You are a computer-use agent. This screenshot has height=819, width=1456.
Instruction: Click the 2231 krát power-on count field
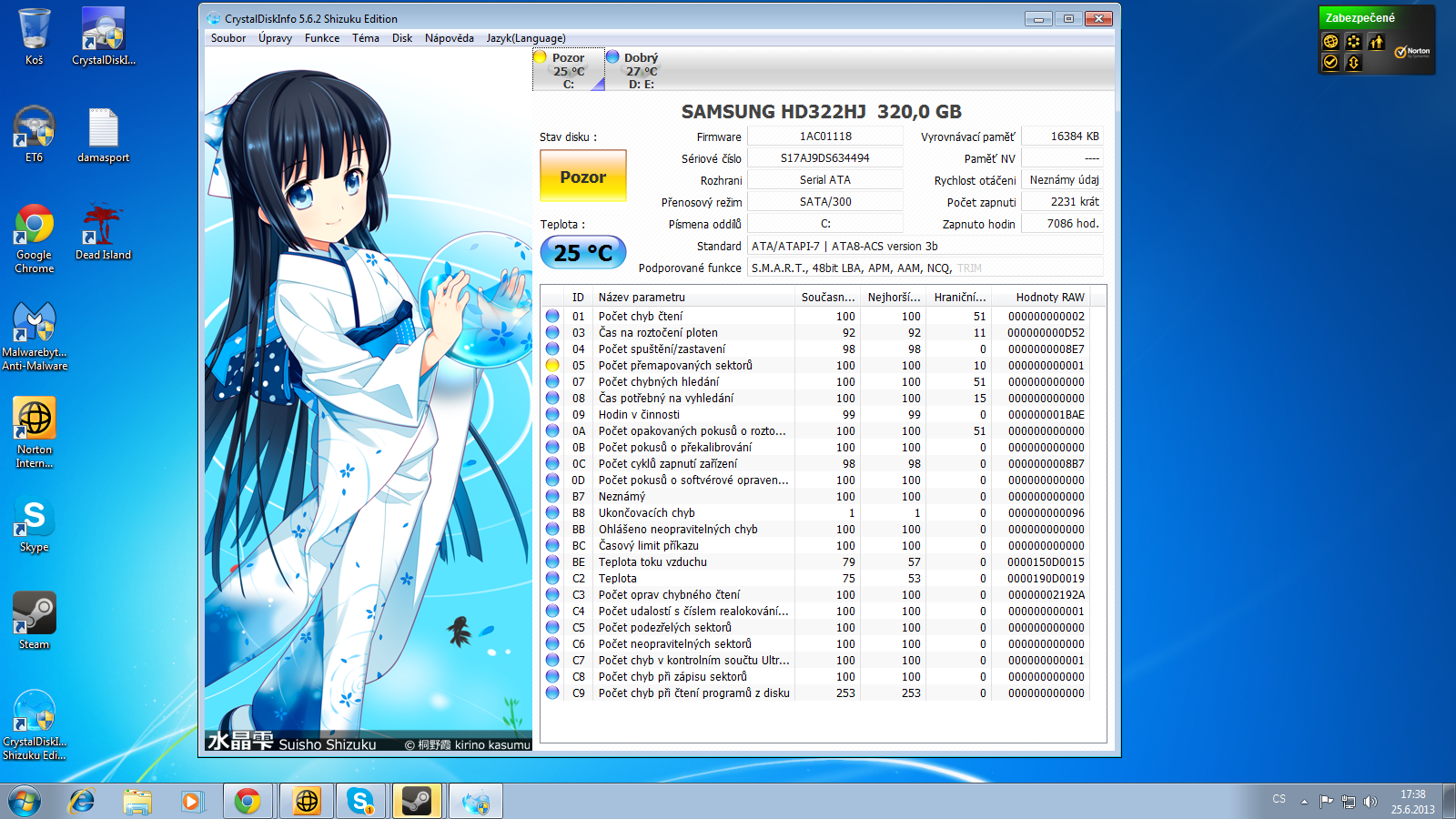(x=1062, y=202)
